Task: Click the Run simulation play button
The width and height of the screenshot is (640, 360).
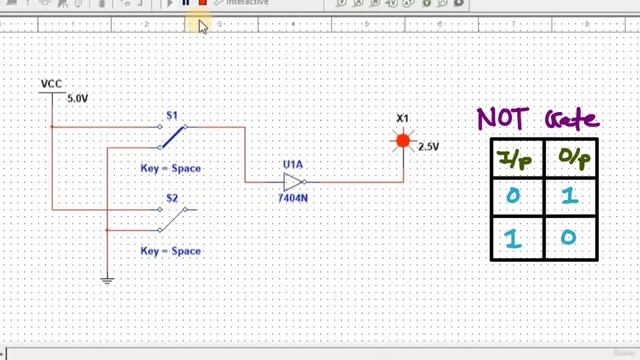Action: 170,3
